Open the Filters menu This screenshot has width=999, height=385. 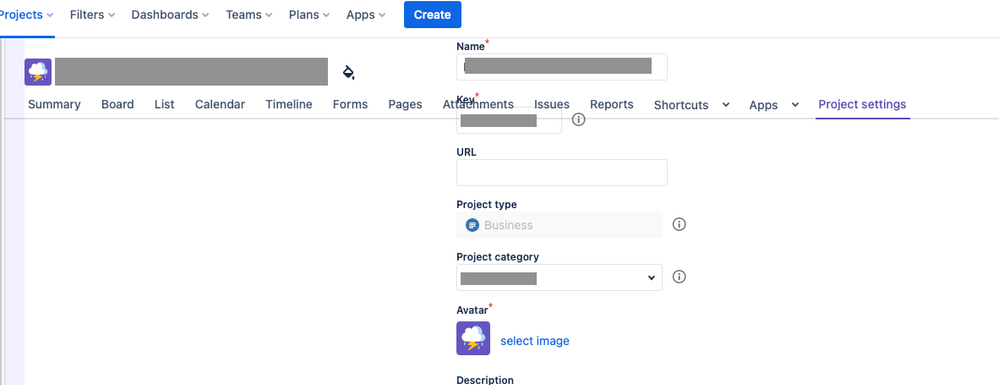(x=92, y=15)
